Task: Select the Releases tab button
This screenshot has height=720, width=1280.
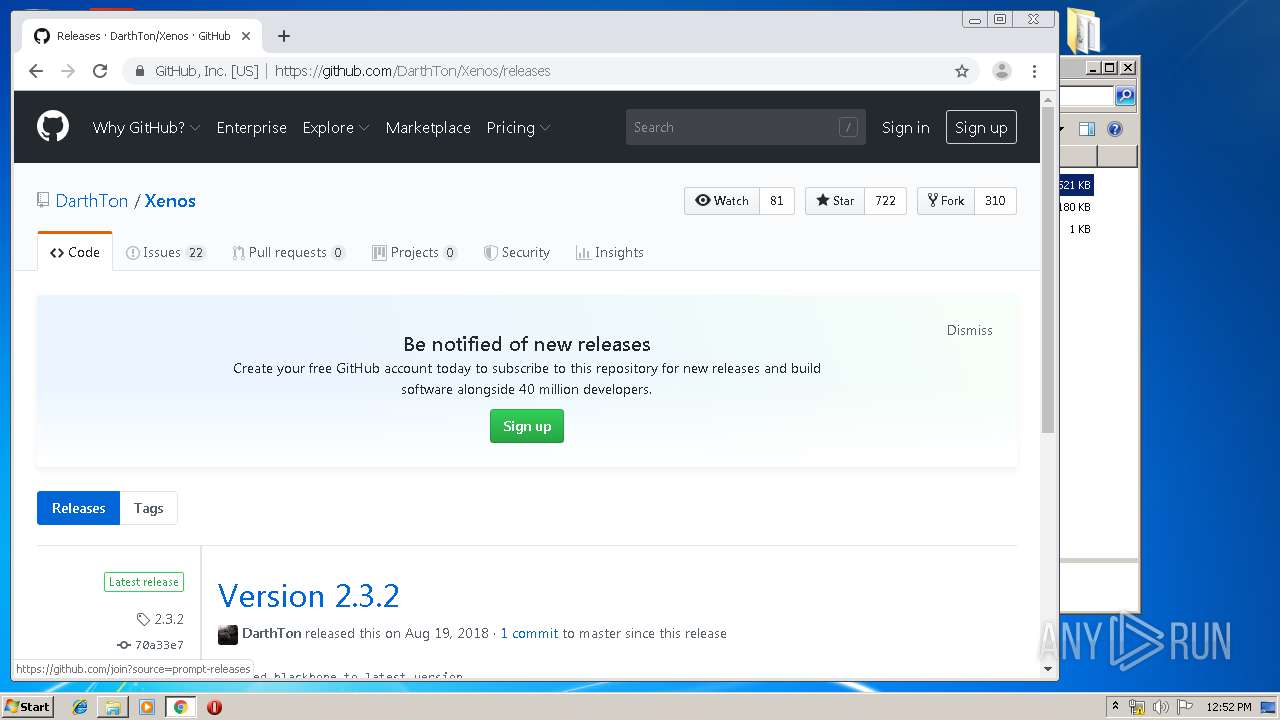Action: coord(78,508)
